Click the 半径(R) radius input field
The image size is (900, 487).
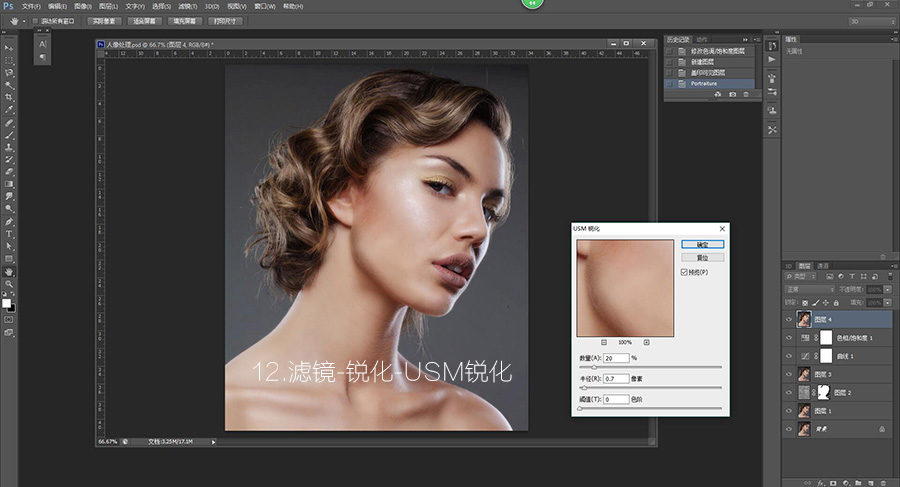[616, 378]
